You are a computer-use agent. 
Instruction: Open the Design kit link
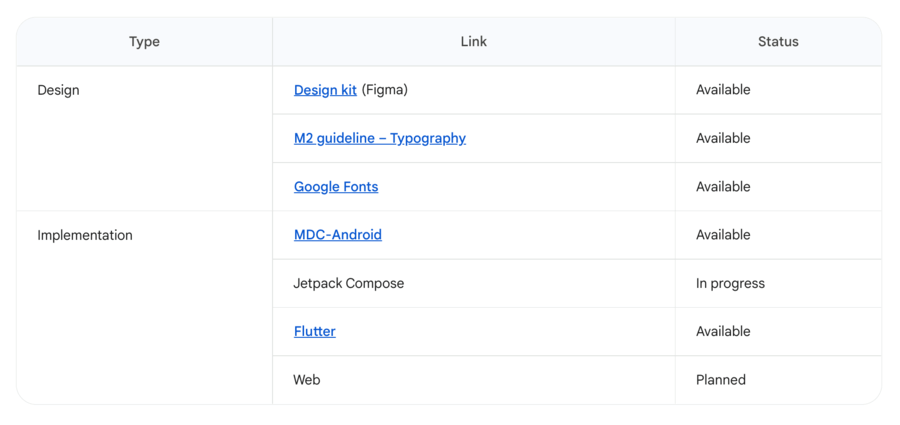point(324,90)
